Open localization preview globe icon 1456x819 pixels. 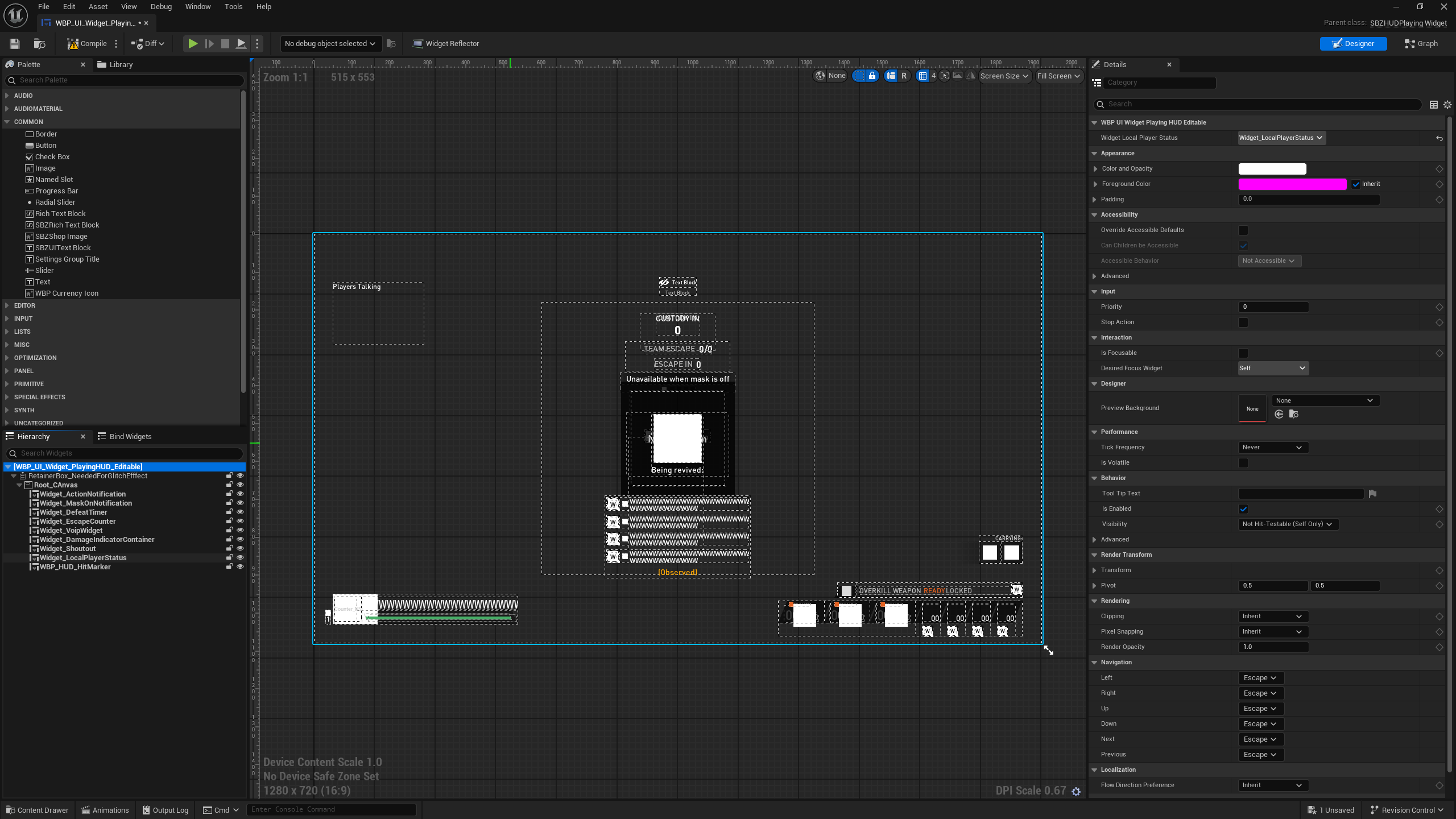point(820,76)
